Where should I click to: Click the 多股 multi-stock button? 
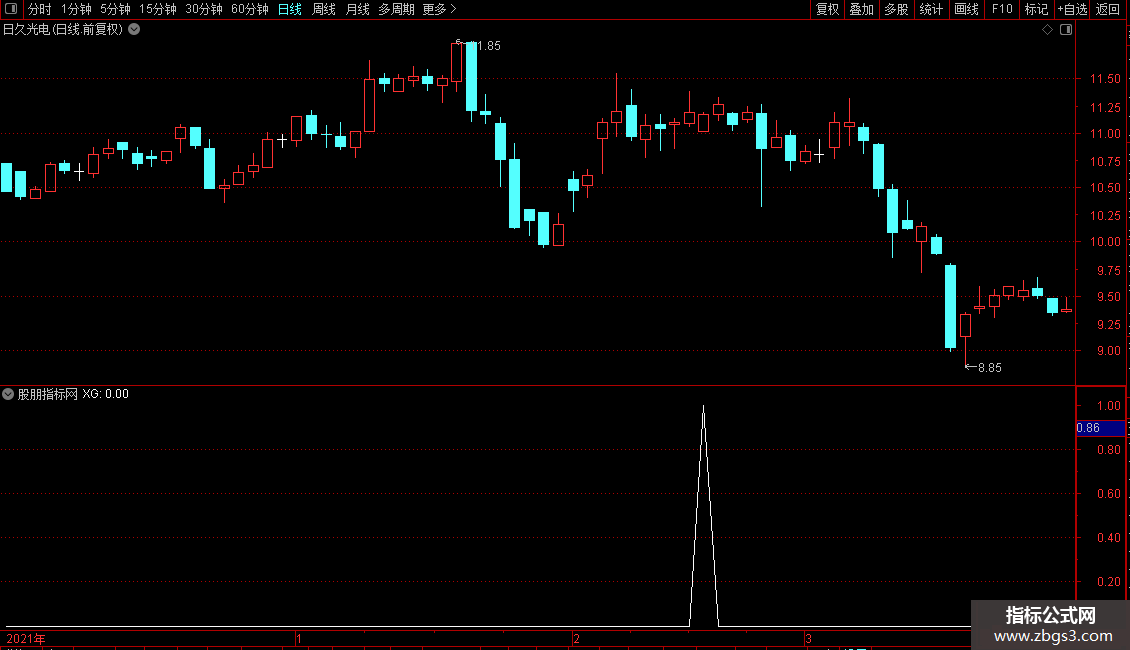pyautogui.click(x=896, y=9)
